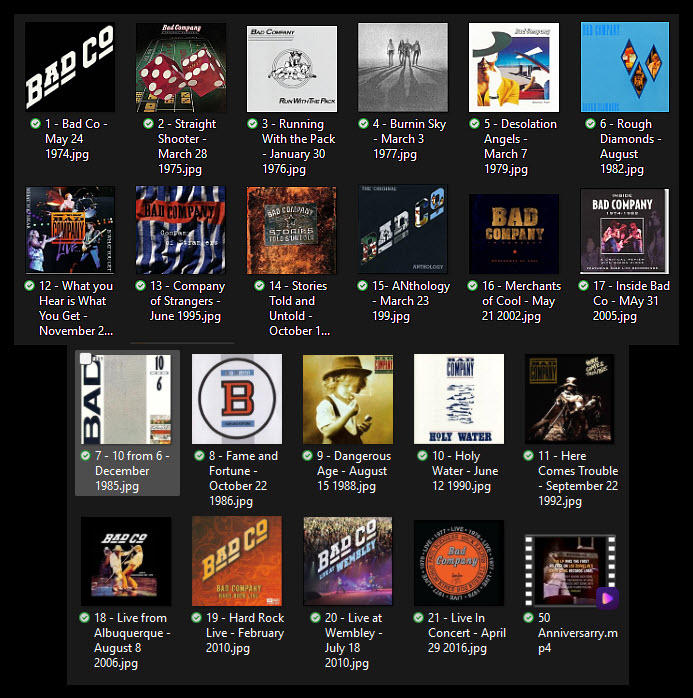693x698 pixels.
Task: Select the Live at Wembley cover thumbnail
Action: pyautogui.click(x=348, y=561)
